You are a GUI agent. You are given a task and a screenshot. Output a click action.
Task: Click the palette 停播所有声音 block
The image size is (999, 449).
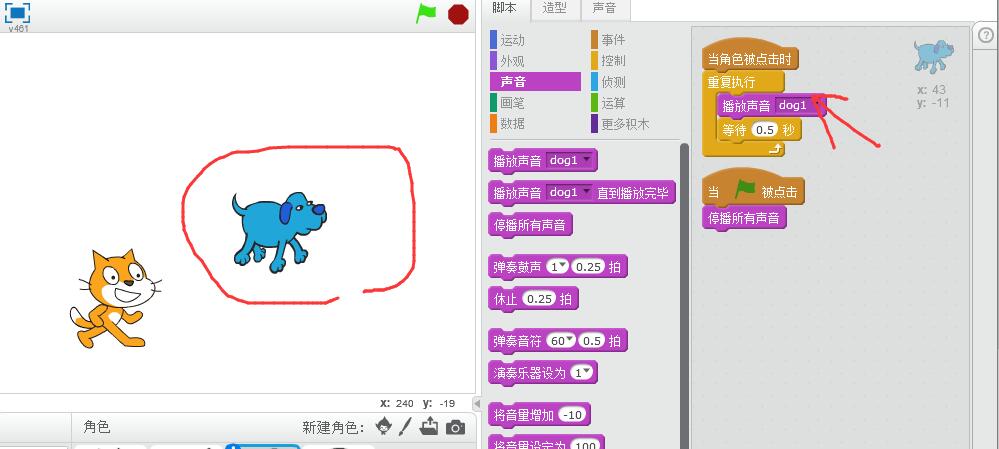pyautogui.click(x=531, y=225)
